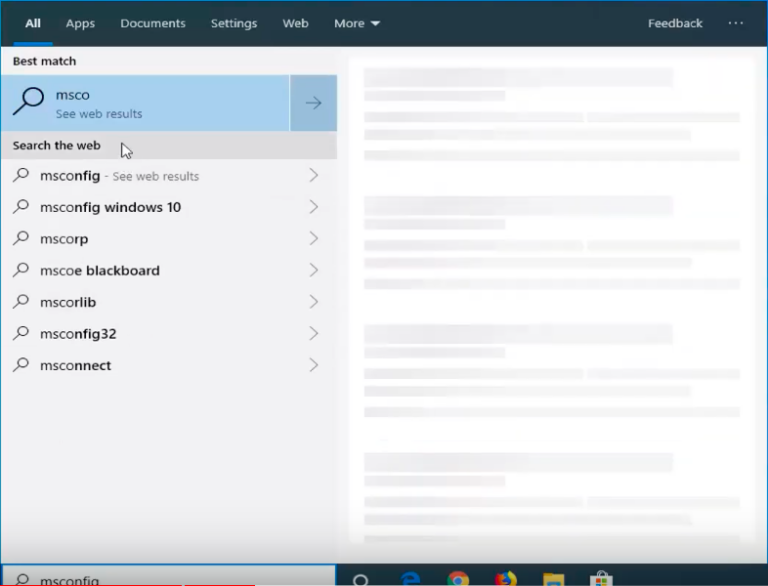Click the msconfig search input box
This screenshot has height=586, width=768.
(x=170, y=579)
